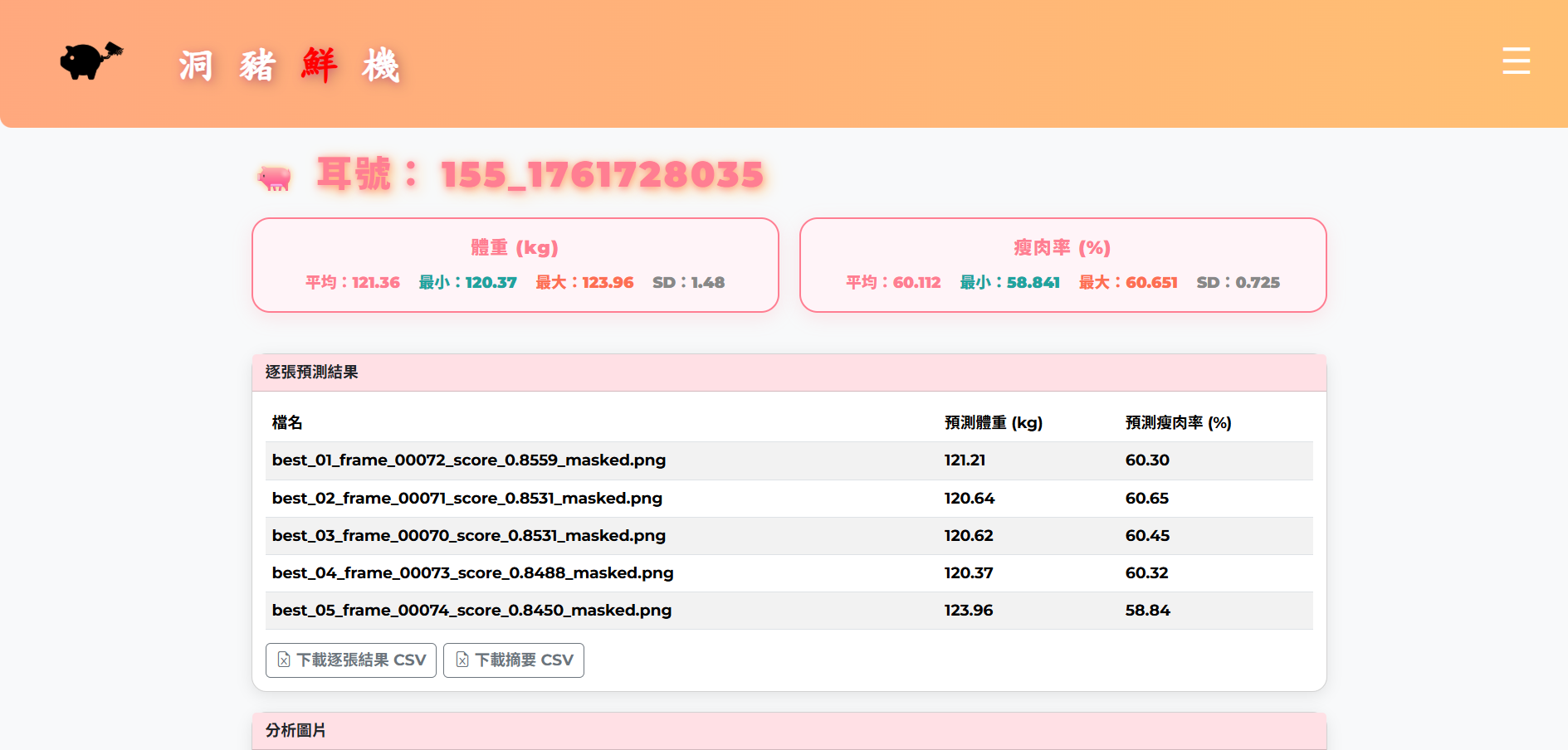Download 下載逐張結果 CSV
This screenshot has height=750, width=1568.
[351, 660]
